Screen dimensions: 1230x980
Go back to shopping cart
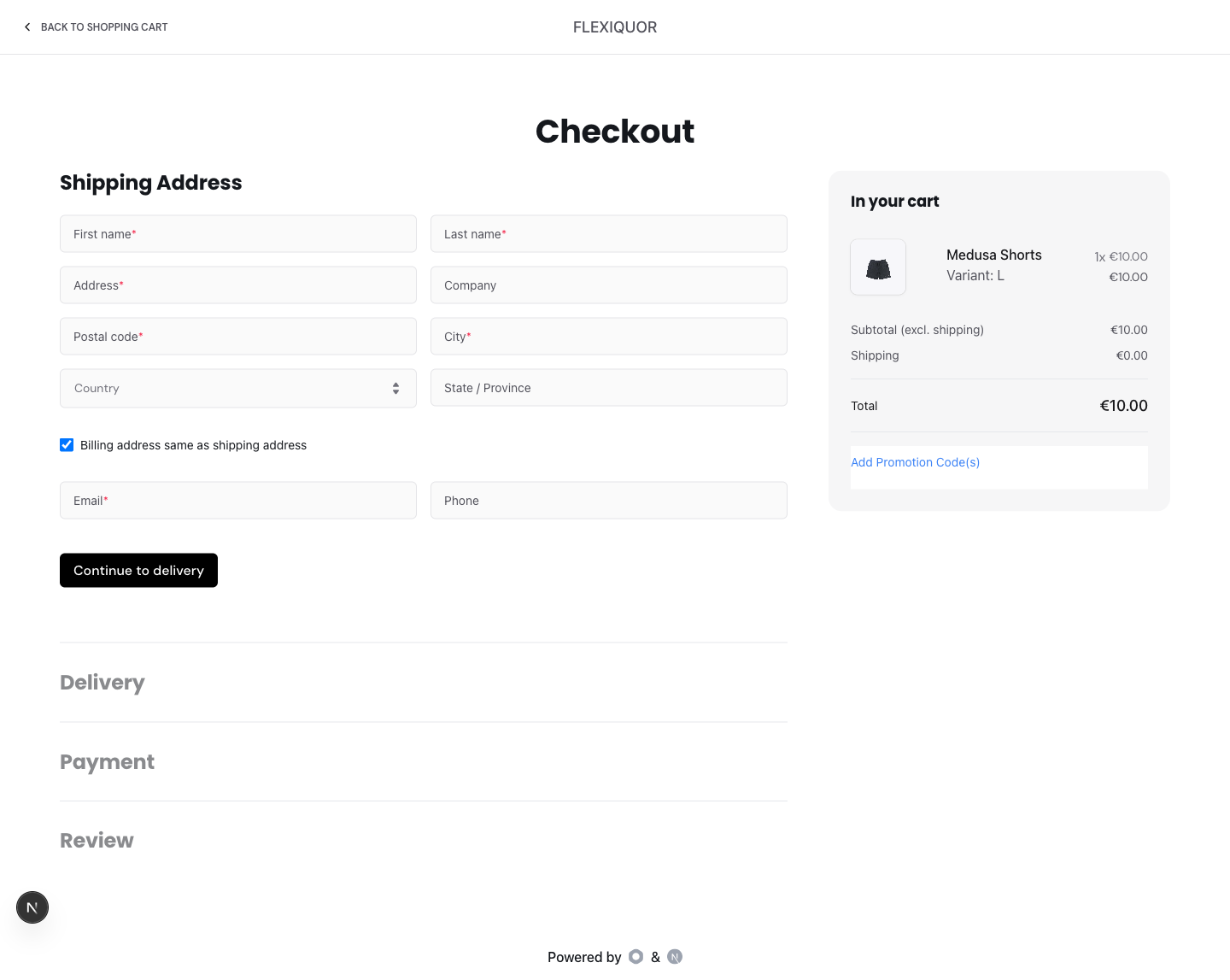[96, 27]
